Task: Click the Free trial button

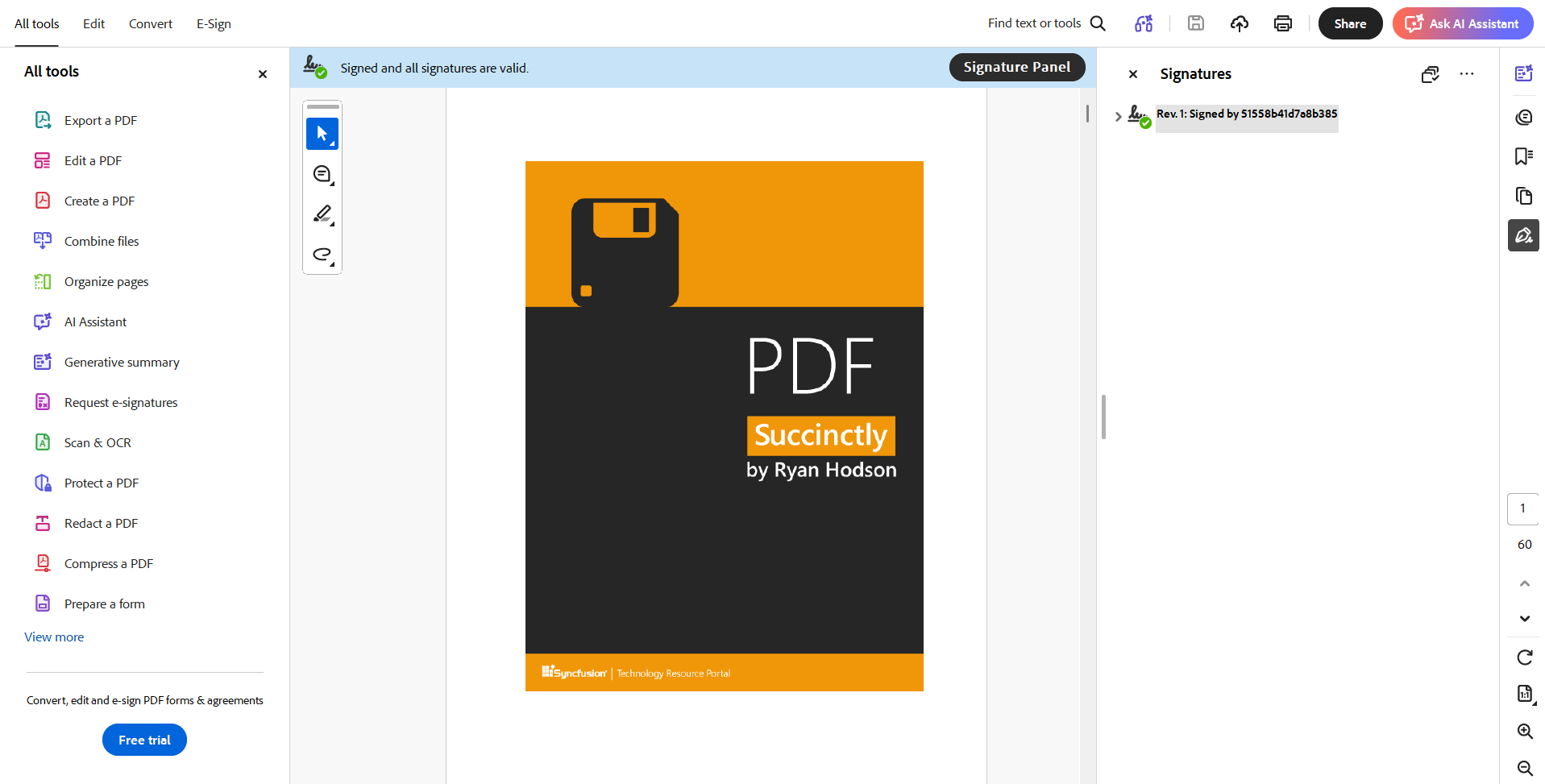Action: (x=144, y=740)
